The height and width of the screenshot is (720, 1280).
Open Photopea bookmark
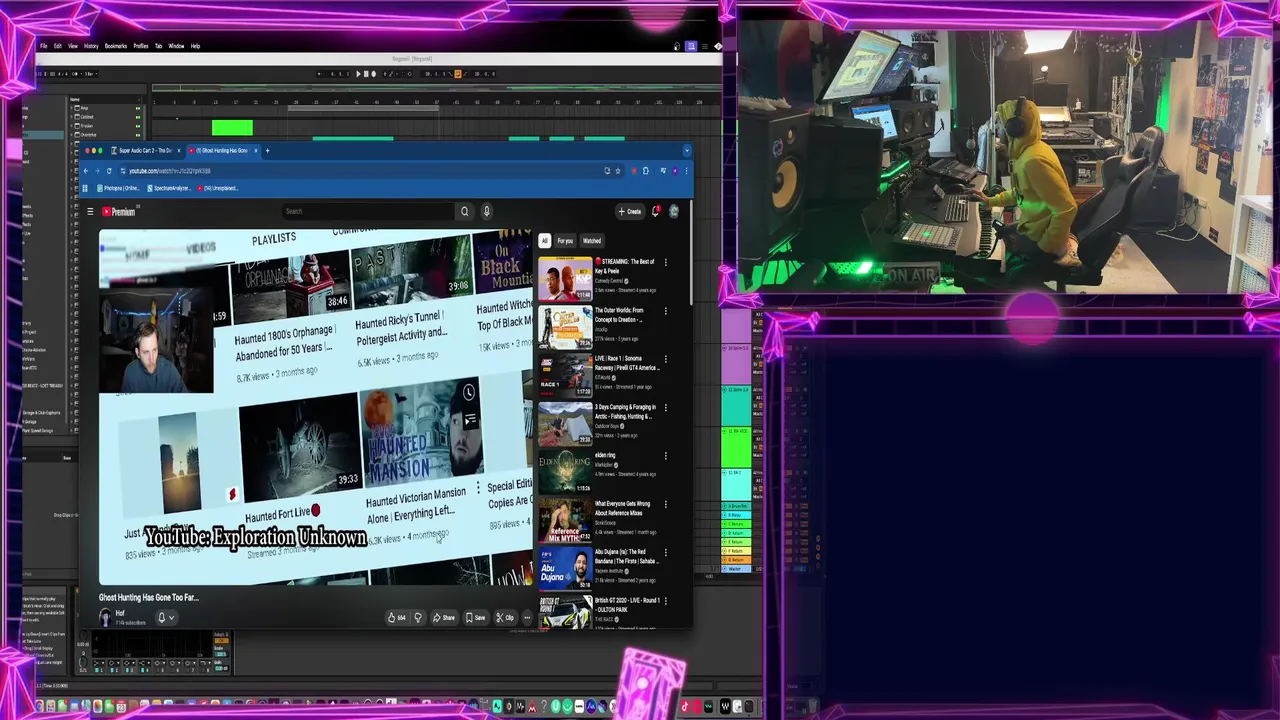pos(118,188)
